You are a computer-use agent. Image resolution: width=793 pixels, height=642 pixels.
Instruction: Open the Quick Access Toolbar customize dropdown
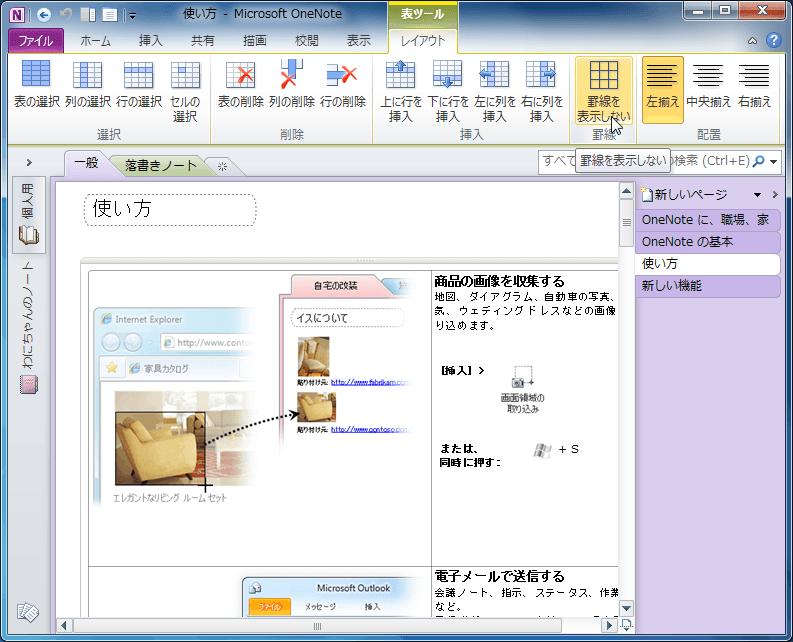coord(133,16)
